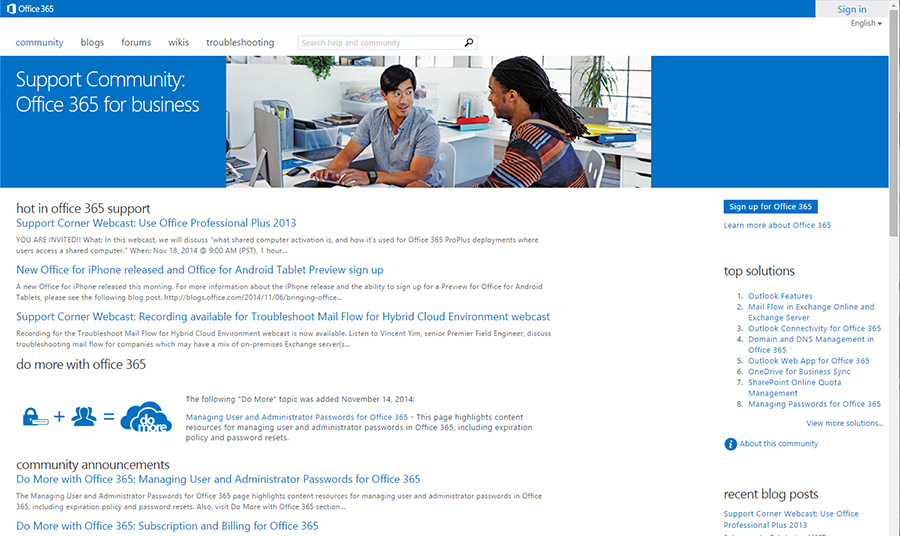Open Managing User and Administrator Passwords topic link
Image resolution: width=900 pixels, height=536 pixels.
pos(297,417)
